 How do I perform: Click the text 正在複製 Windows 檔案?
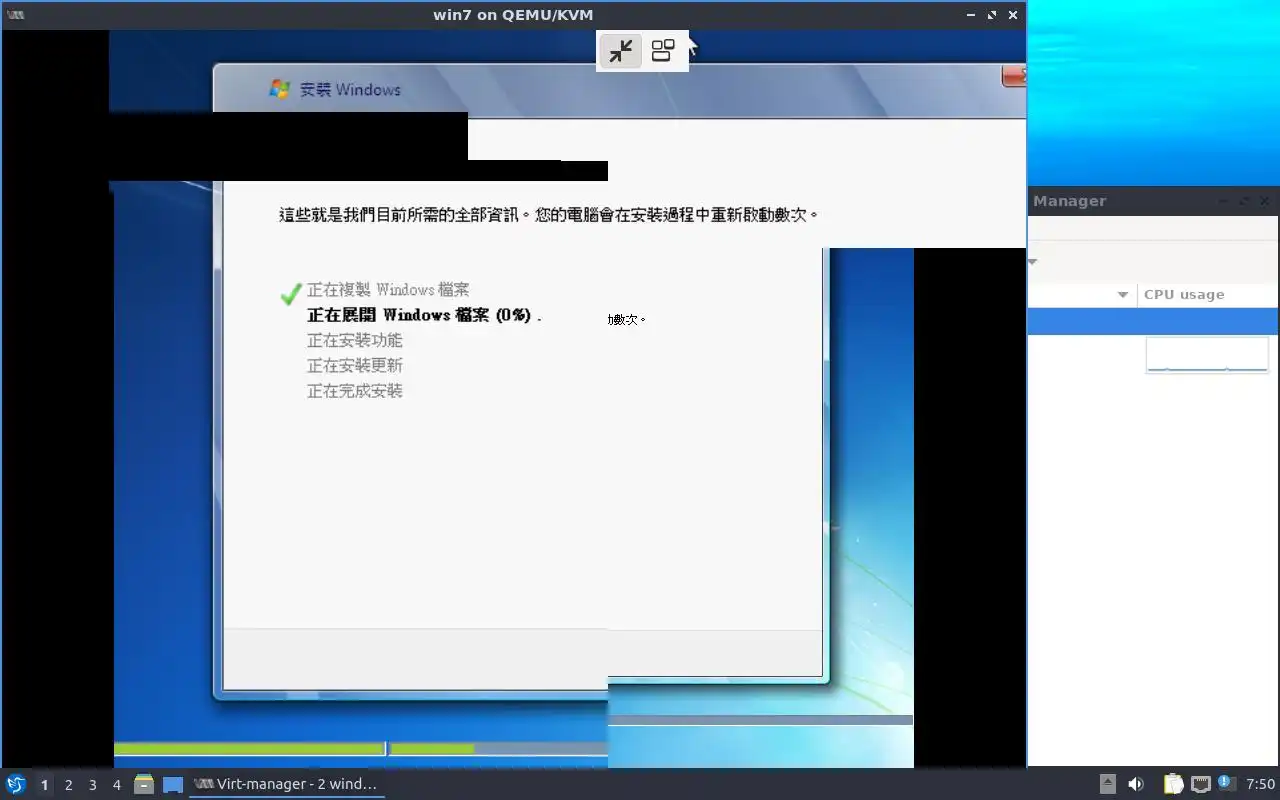tap(388, 290)
